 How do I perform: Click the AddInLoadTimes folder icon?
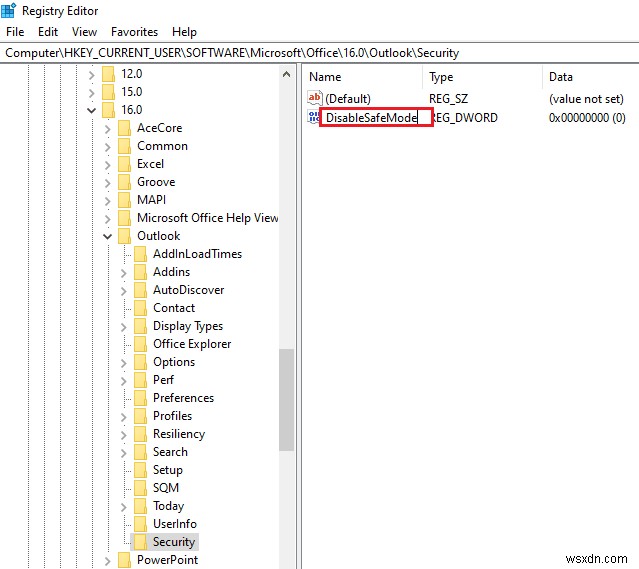[140, 254]
